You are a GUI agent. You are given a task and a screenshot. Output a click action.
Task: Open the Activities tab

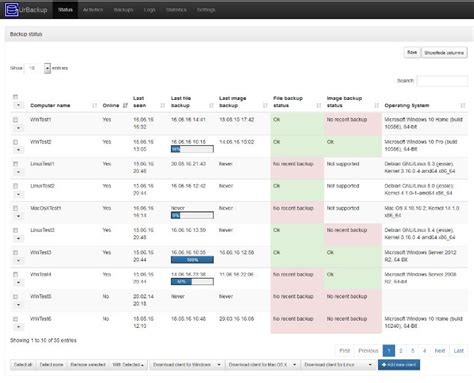point(93,10)
